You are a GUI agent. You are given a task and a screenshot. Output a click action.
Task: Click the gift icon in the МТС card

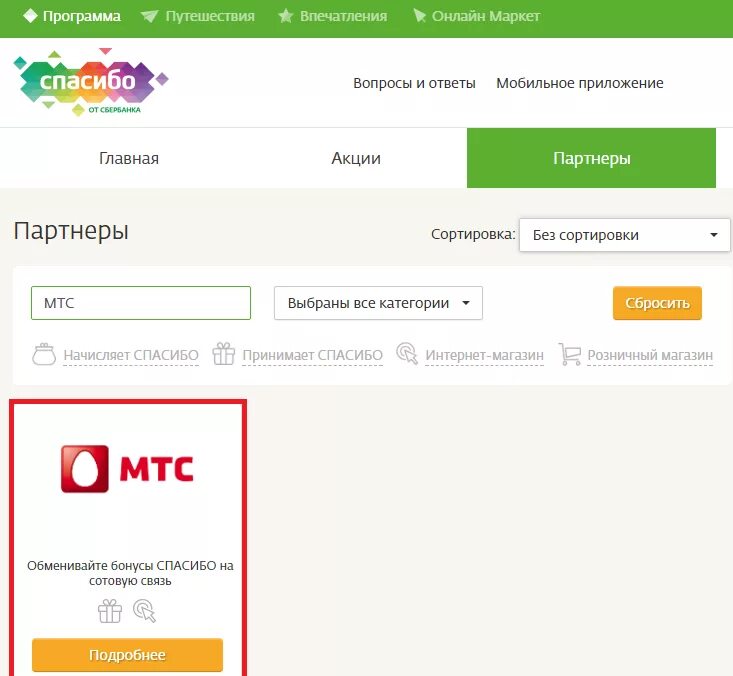[110, 611]
